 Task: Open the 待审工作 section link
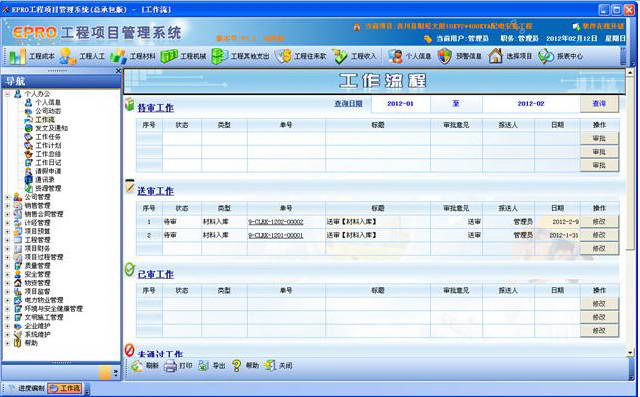tap(156, 108)
